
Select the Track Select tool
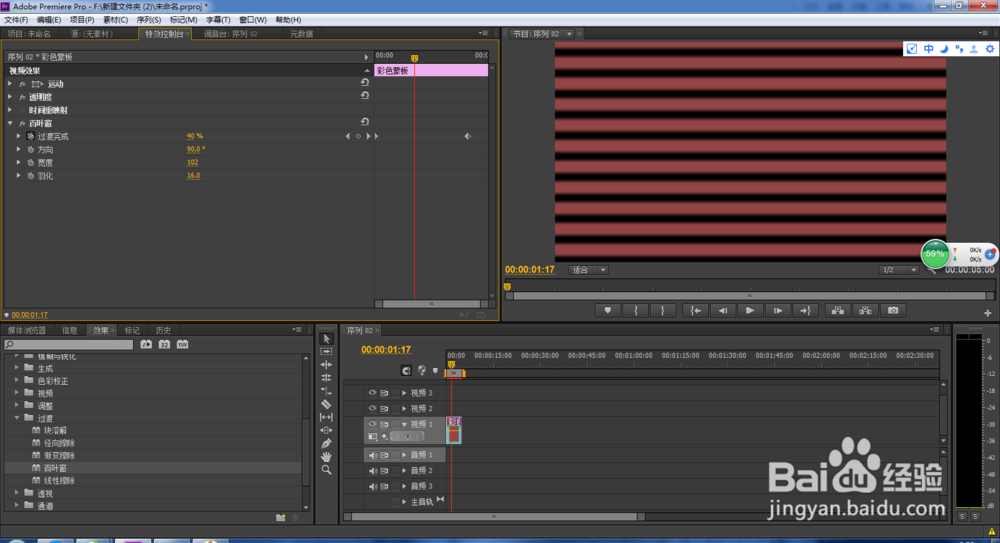327,352
